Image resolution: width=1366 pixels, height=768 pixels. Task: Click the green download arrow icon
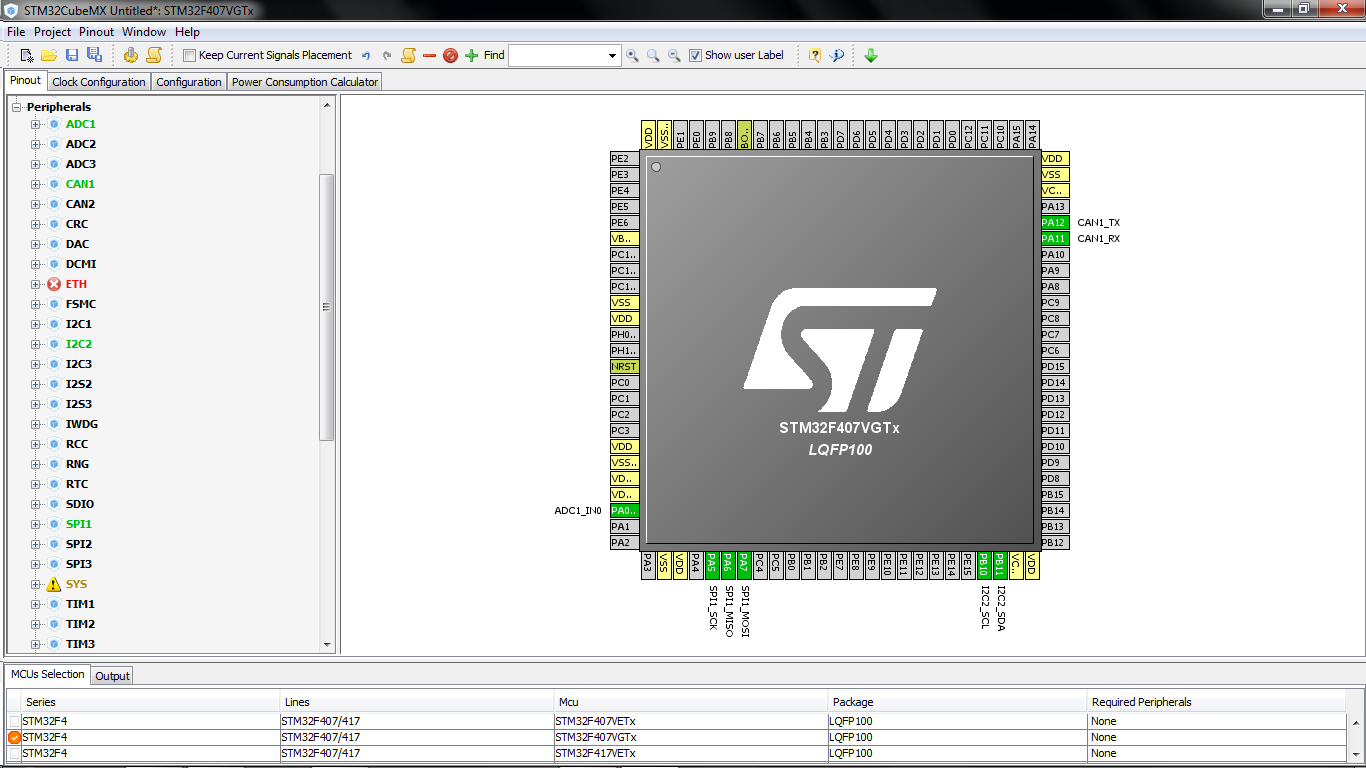pyautogui.click(x=870, y=55)
